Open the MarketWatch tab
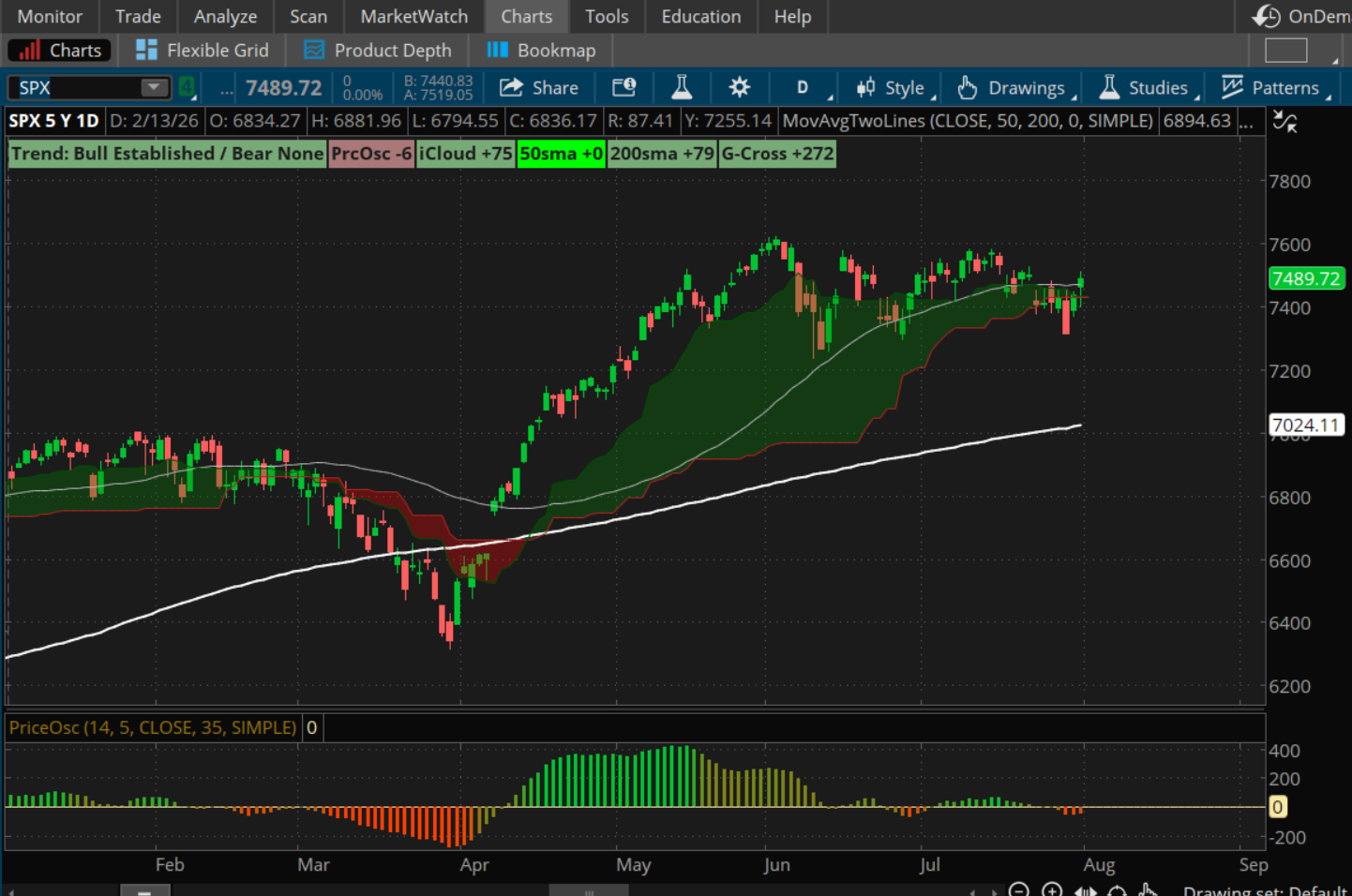This screenshot has width=1352, height=896. (414, 16)
